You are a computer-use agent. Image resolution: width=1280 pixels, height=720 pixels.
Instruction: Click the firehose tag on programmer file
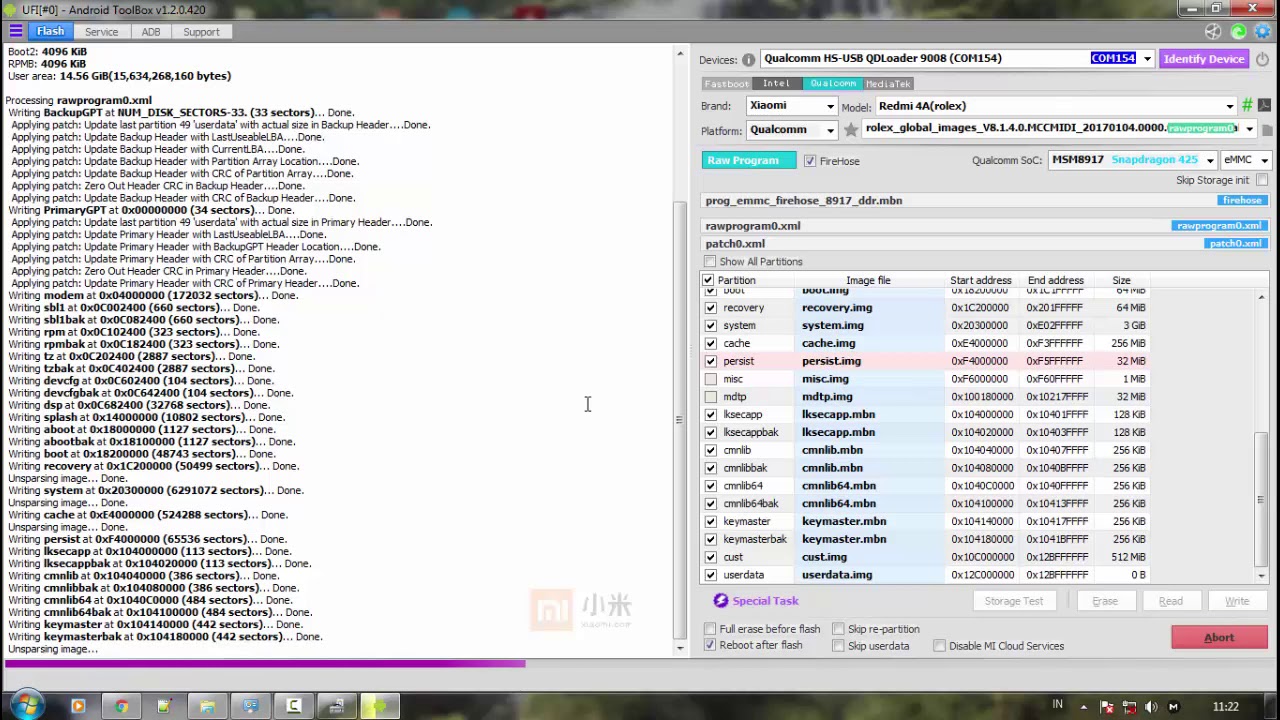click(1242, 200)
